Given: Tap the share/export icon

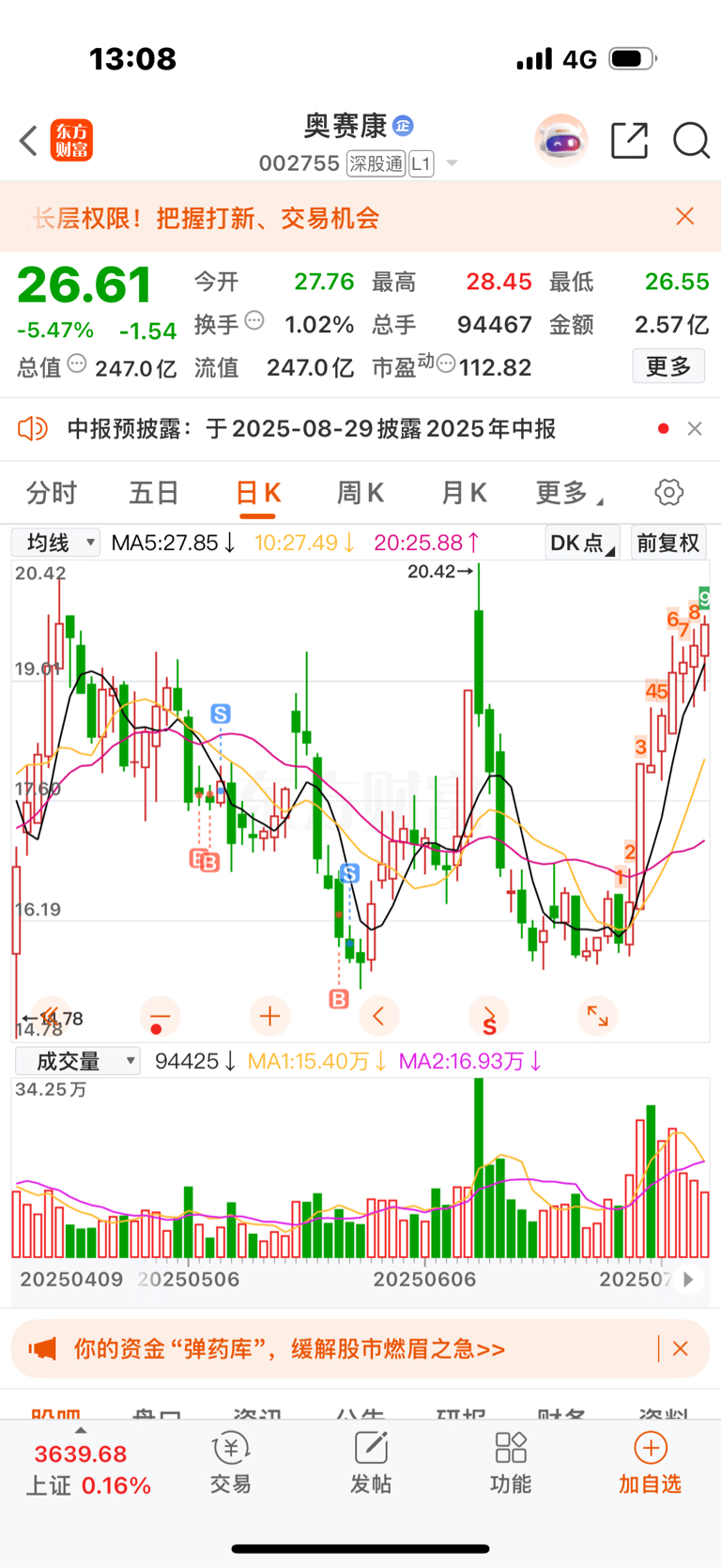Looking at the screenshot, I should tap(629, 141).
